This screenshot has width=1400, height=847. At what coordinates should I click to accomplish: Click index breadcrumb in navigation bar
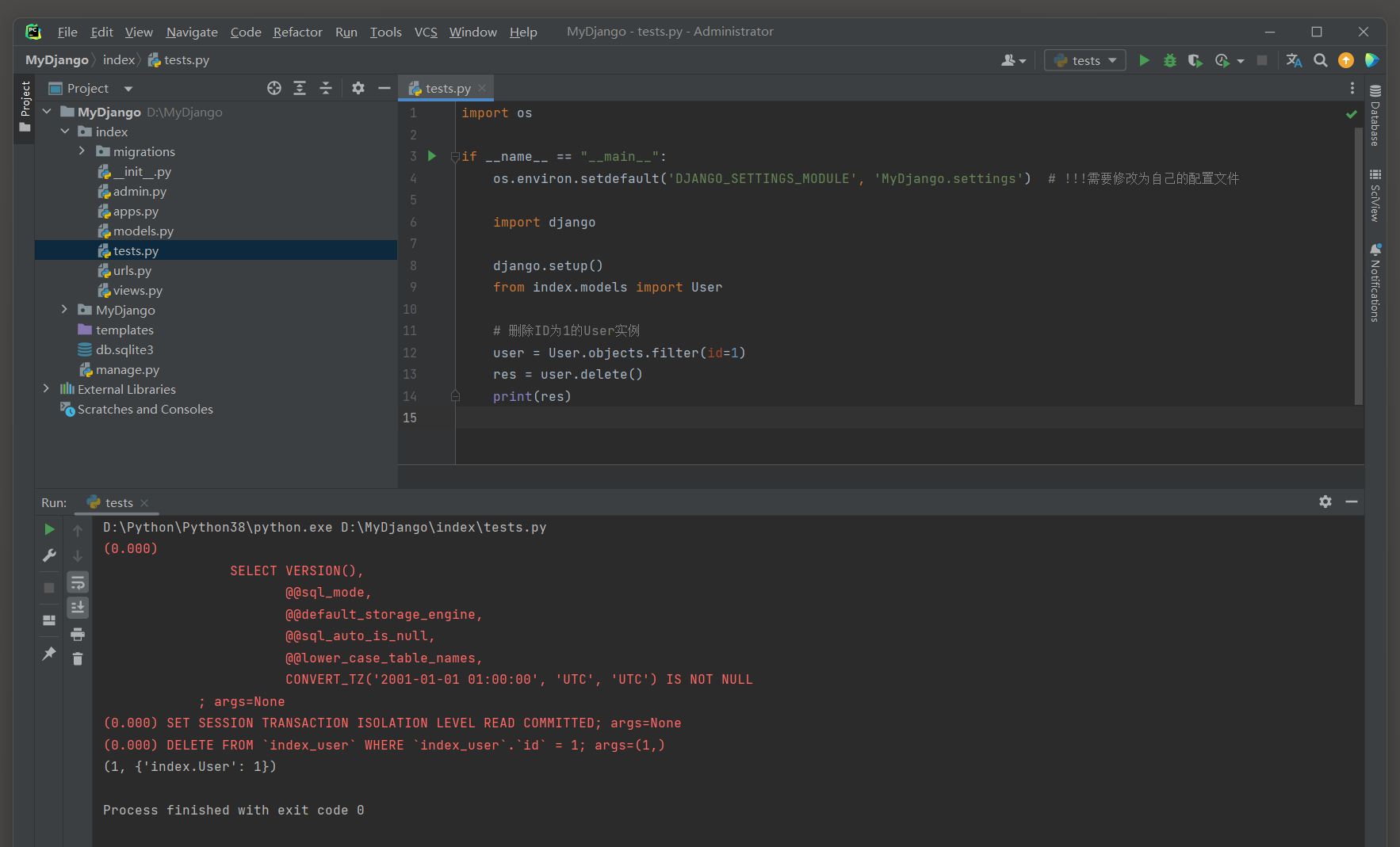click(x=119, y=59)
